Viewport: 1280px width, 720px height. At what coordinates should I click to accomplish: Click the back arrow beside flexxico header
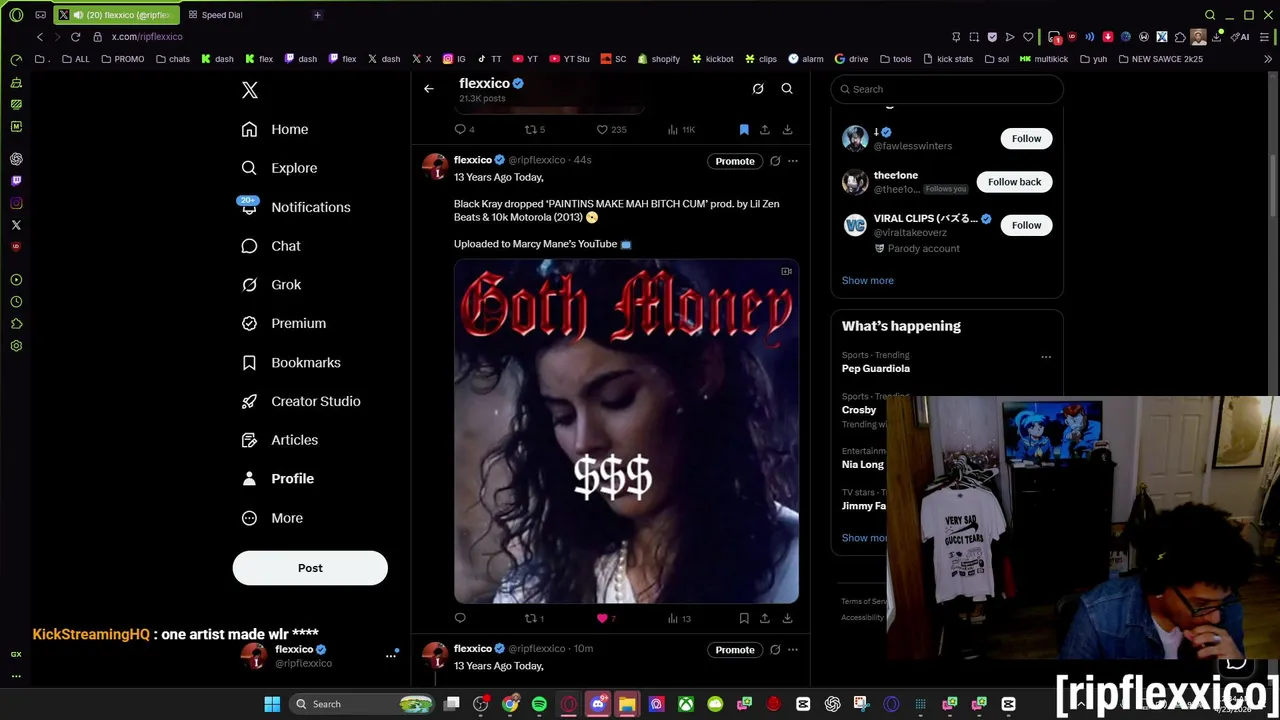(428, 89)
